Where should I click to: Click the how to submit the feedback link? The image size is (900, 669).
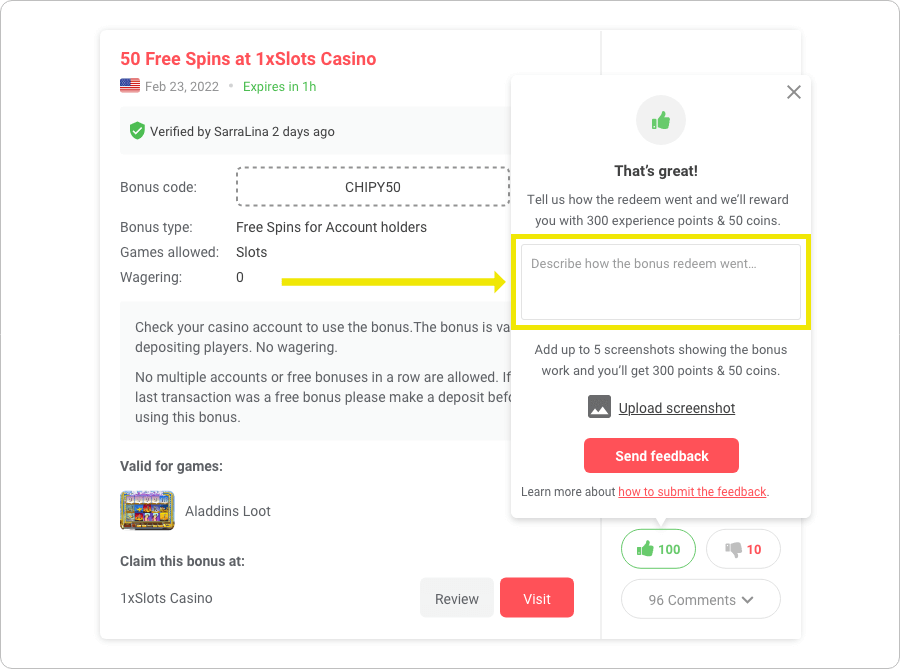tap(692, 491)
